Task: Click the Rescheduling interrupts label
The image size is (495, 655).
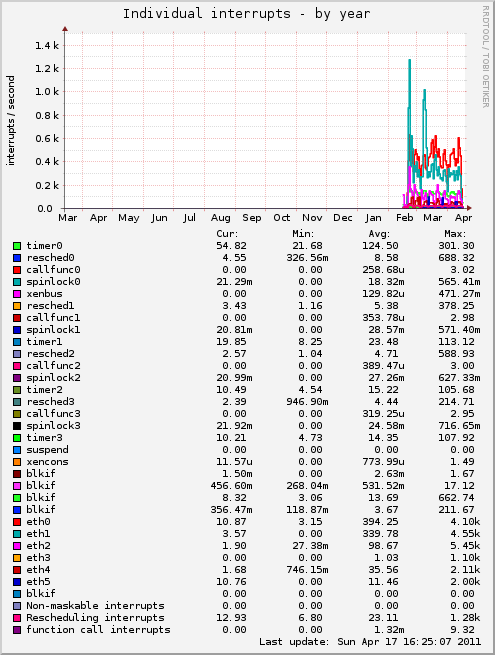Action: [x=96, y=618]
